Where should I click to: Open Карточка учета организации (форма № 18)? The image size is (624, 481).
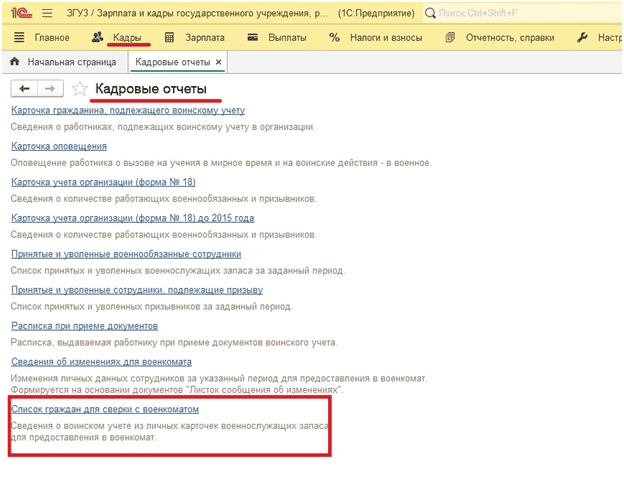point(103,182)
